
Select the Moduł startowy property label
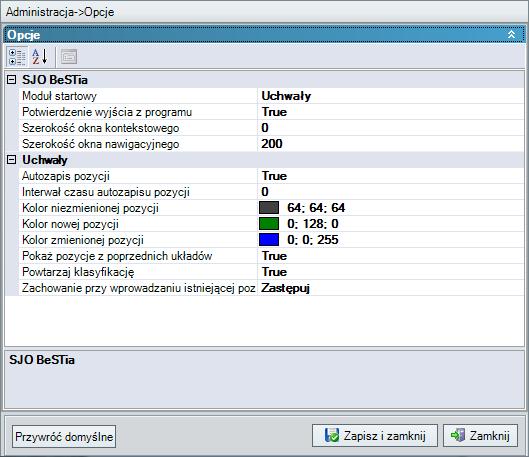[x=59, y=96]
